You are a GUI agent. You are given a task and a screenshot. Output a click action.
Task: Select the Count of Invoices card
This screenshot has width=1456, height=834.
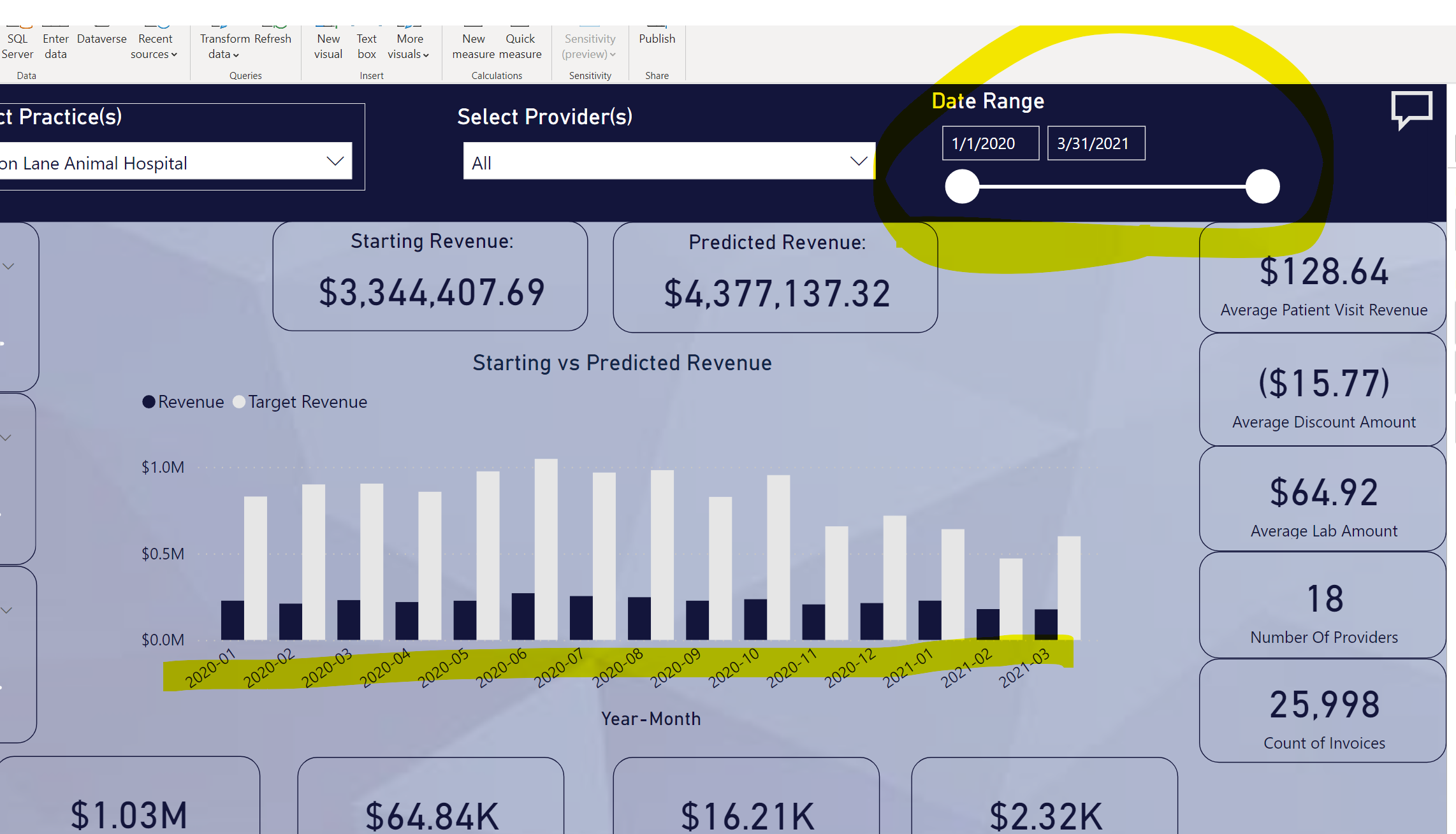pos(1323,711)
